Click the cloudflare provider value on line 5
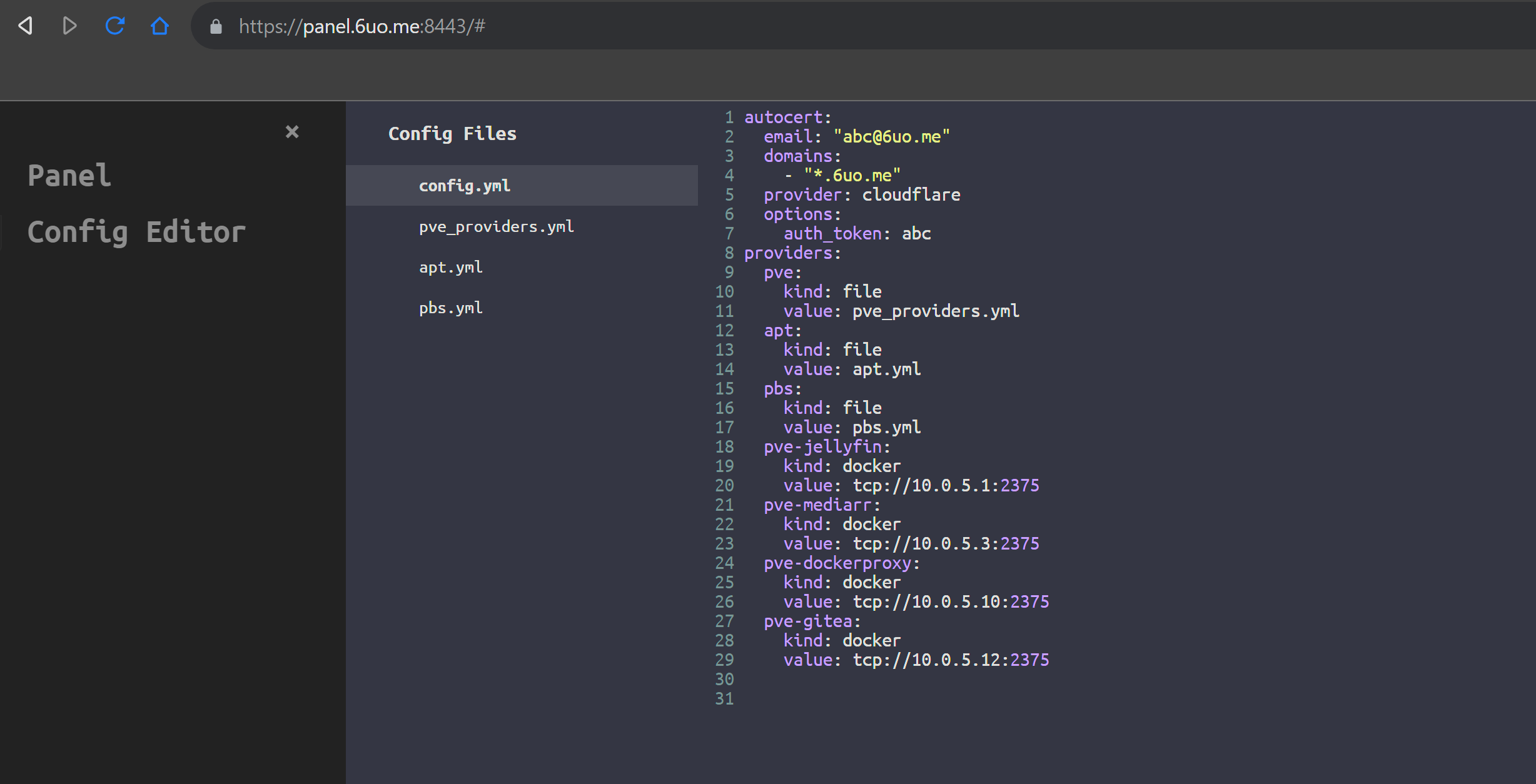This screenshot has width=1536, height=784. click(911, 194)
